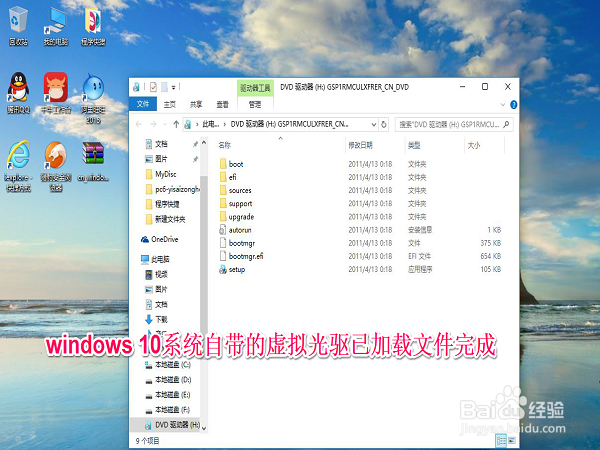600x450 pixels.
Task: Open the 主页 (Home) ribbon tab
Action: point(170,104)
